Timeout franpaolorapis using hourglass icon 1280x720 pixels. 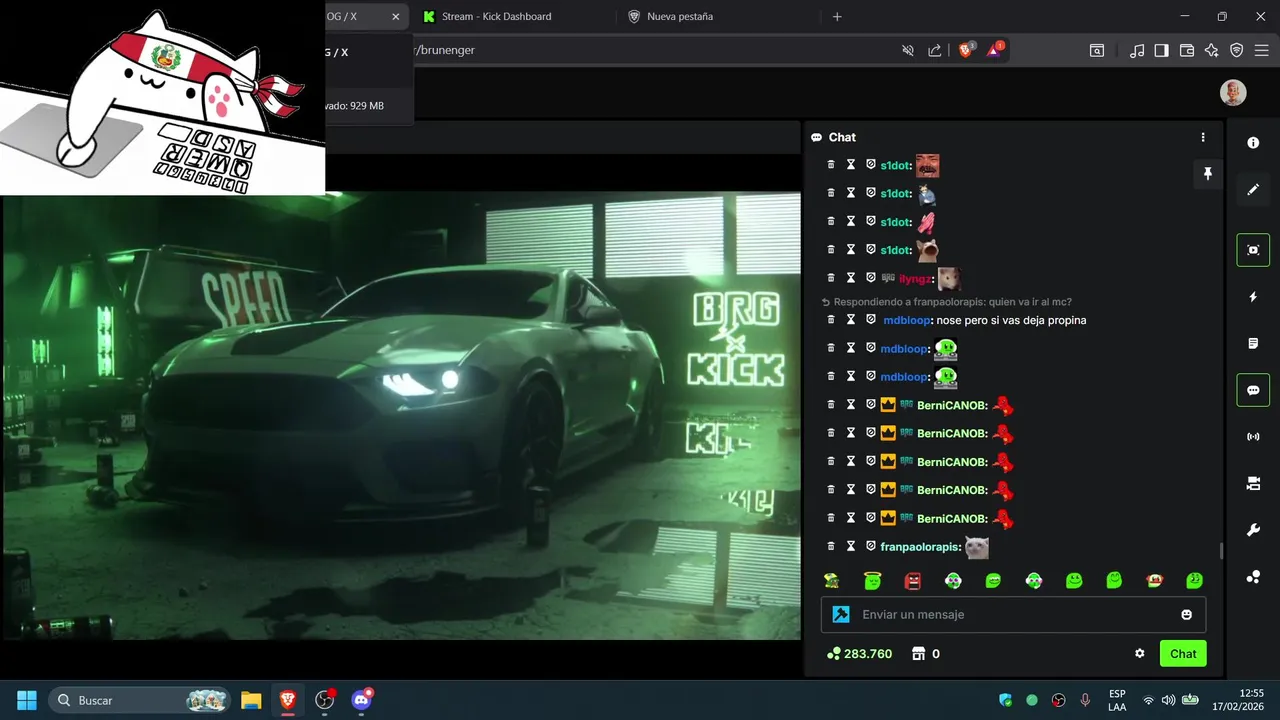click(x=851, y=546)
